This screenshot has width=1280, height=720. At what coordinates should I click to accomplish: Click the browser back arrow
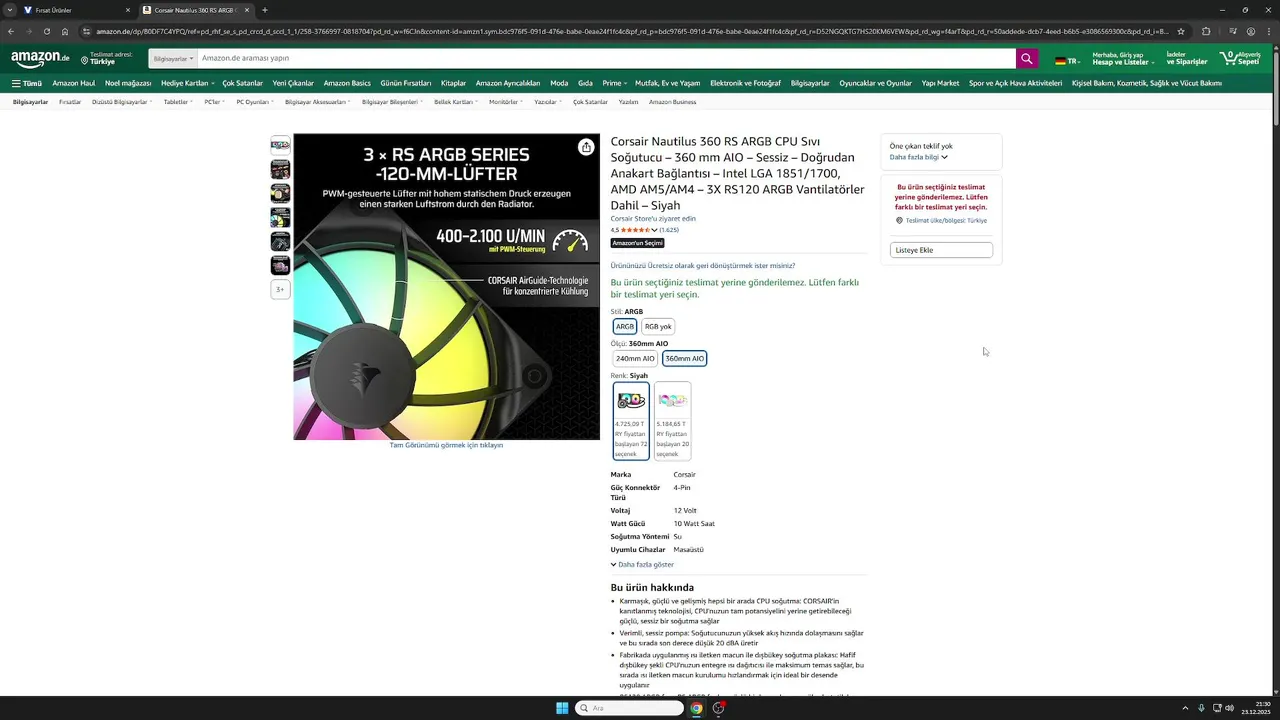11,31
